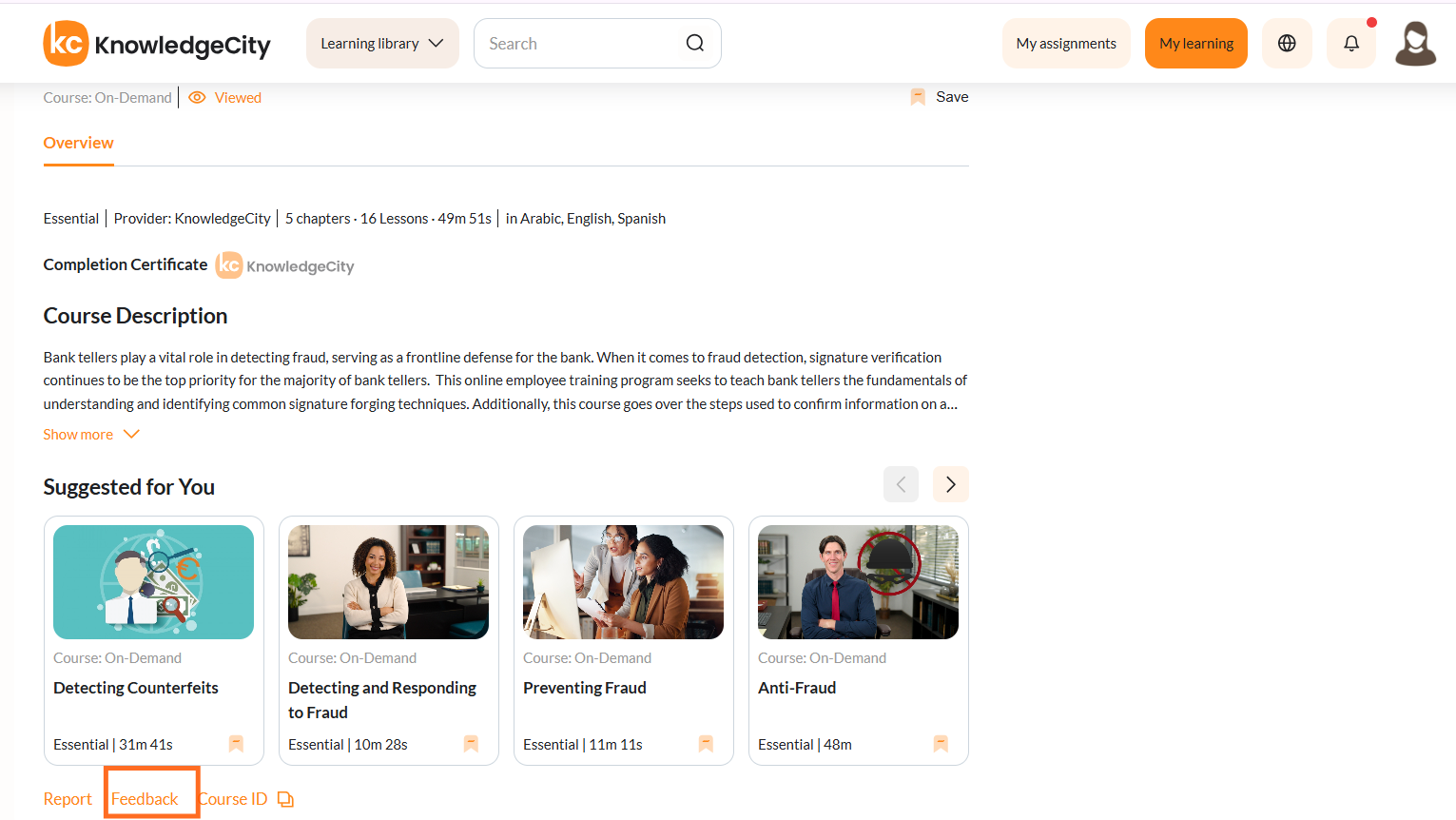This screenshot has width=1456, height=820.
Task: Open the user profile avatar
Action: pyautogui.click(x=1415, y=44)
